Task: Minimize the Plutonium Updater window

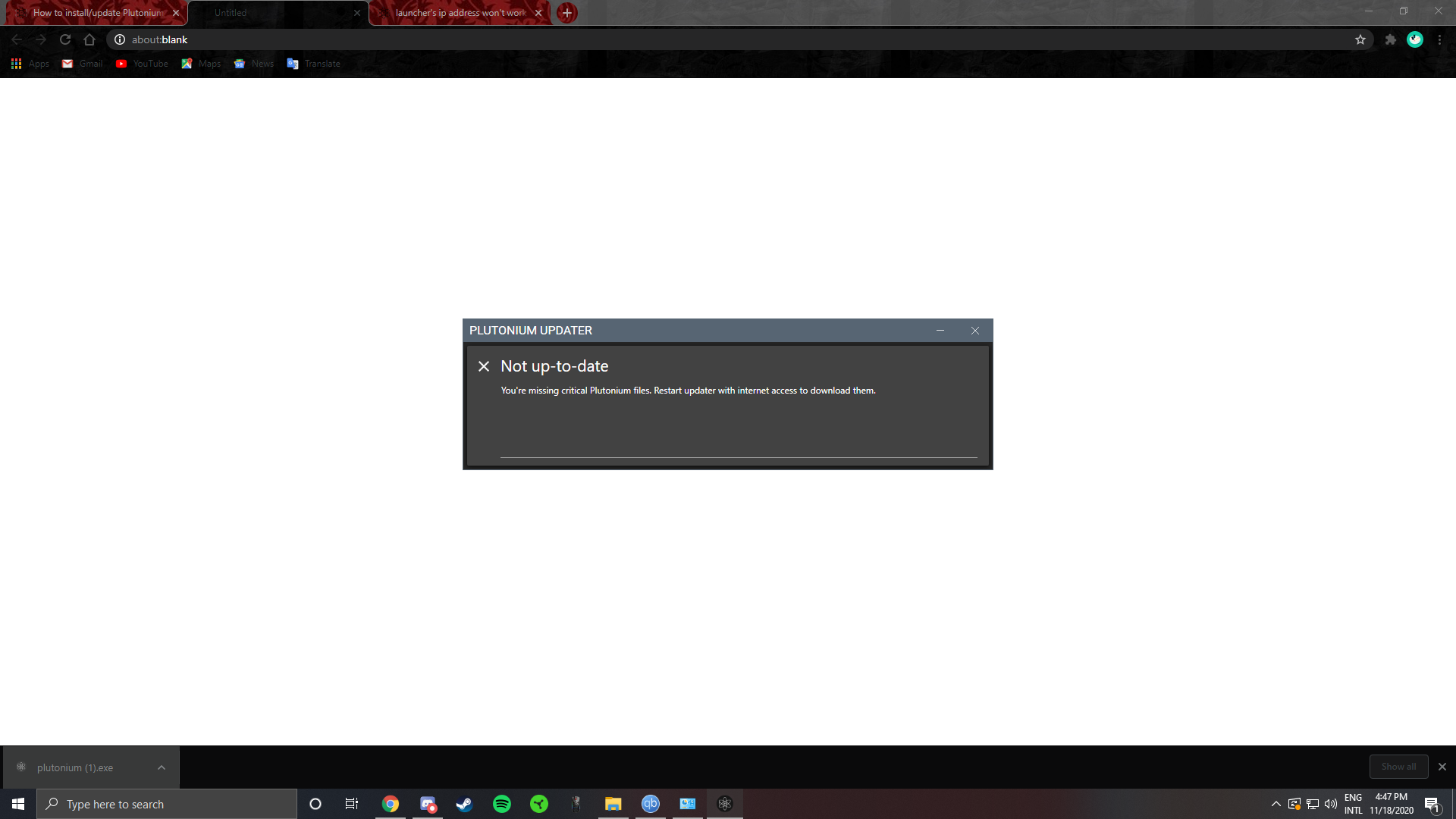Action: tap(940, 331)
